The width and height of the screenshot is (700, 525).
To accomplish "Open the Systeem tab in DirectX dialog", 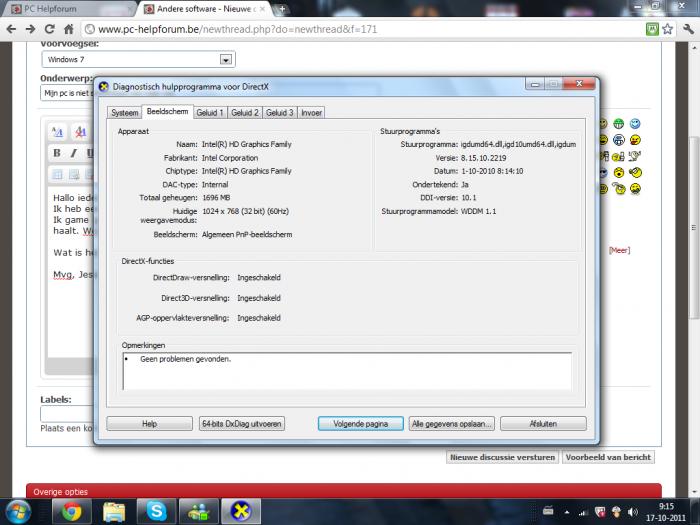I will [x=125, y=112].
